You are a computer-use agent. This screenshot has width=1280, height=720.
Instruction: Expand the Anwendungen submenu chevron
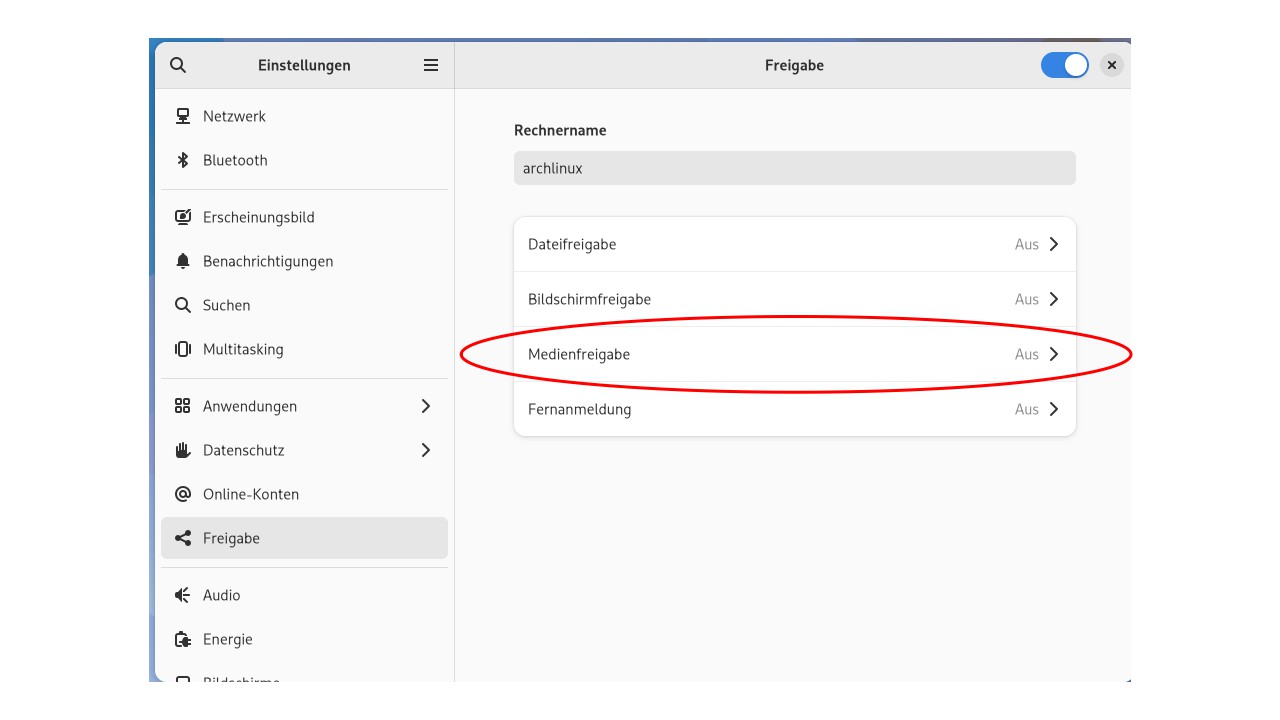click(x=426, y=406)
